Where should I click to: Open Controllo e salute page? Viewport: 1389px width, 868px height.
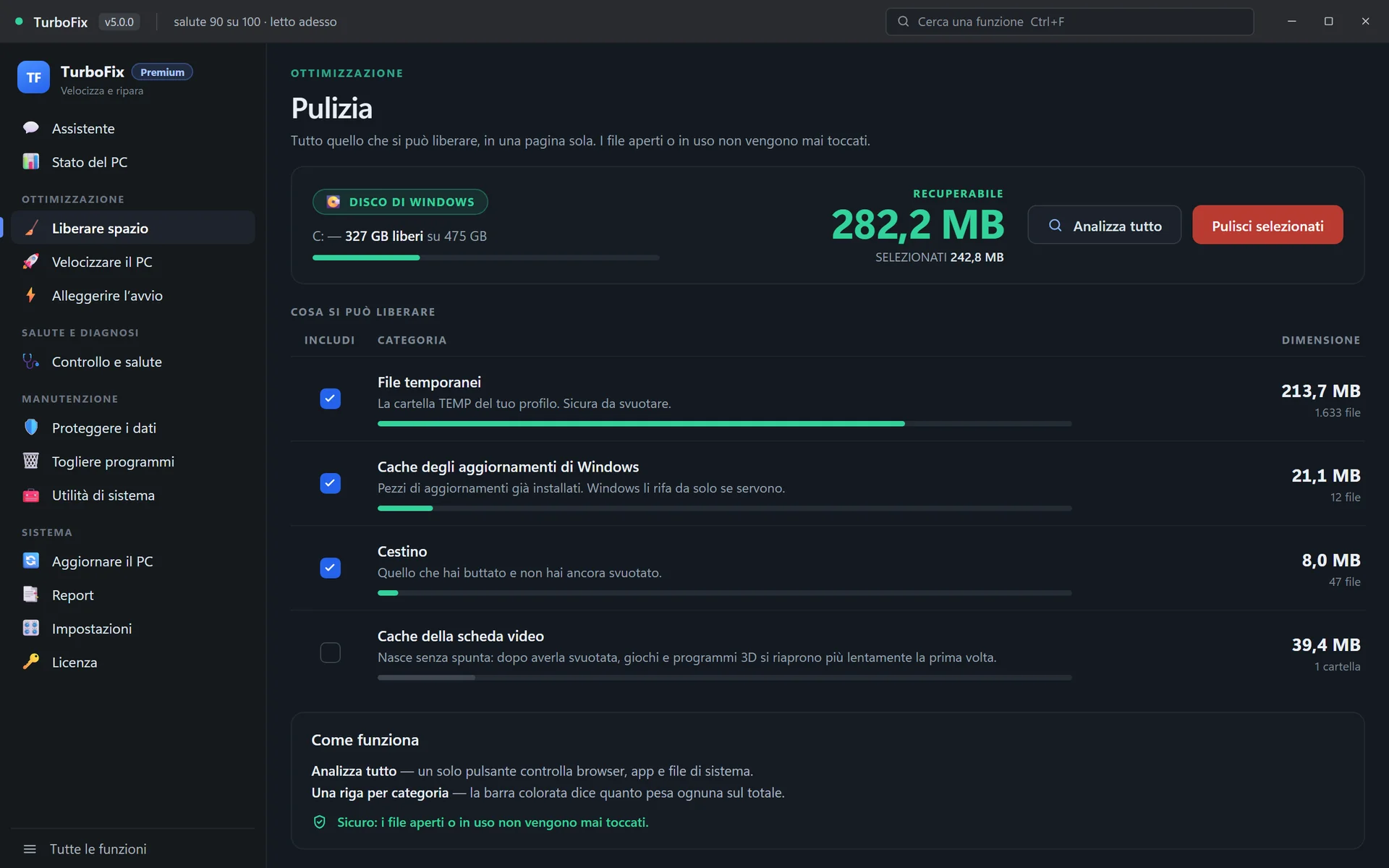133,362
